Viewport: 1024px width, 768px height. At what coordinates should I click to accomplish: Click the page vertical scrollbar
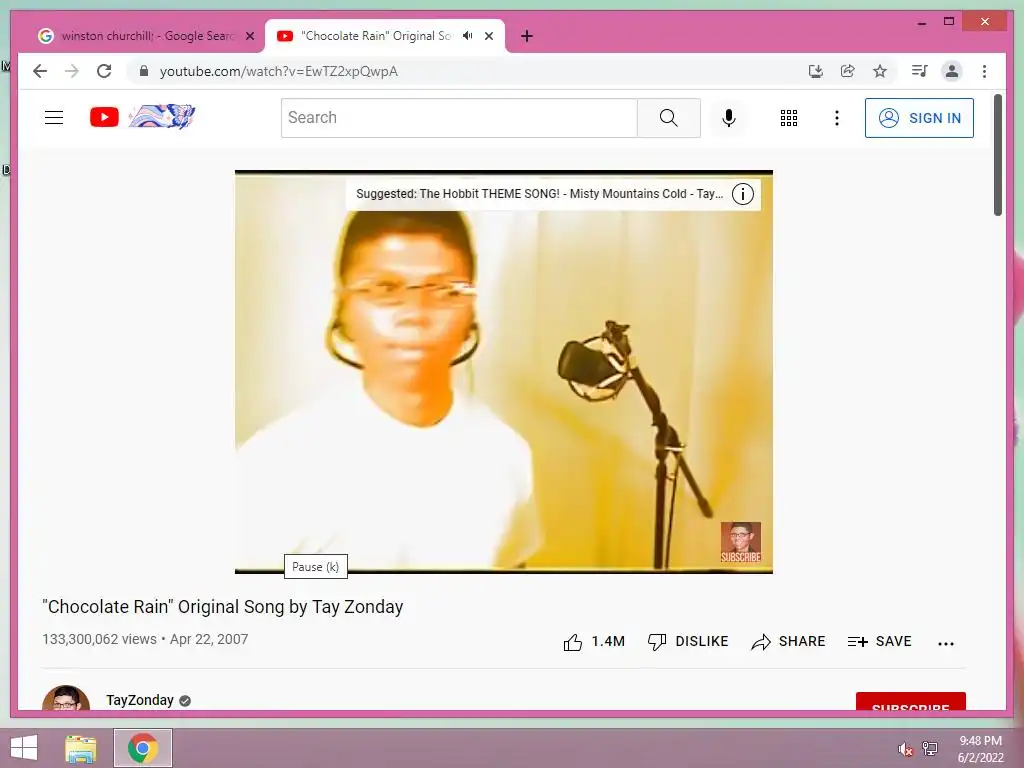[x=997, y=155]
